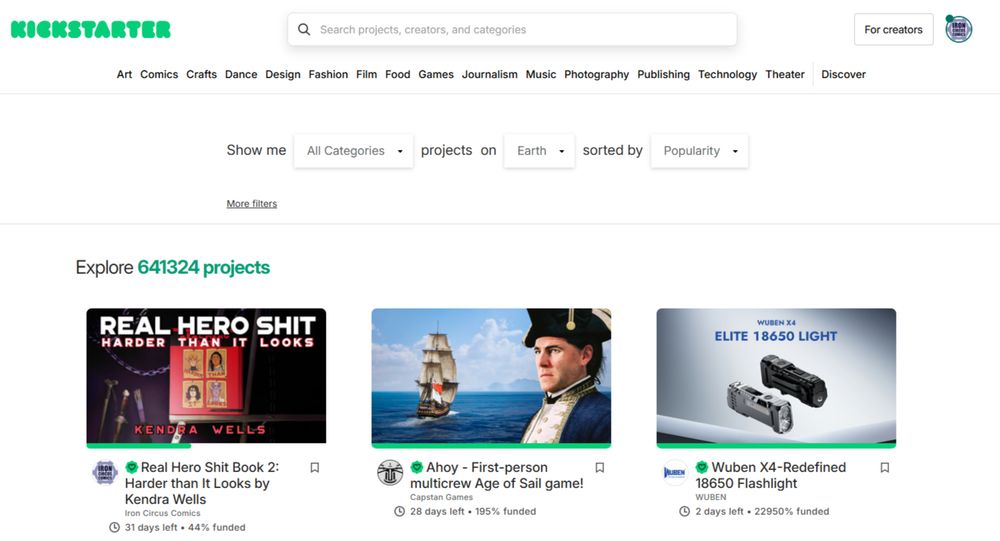Open the Photography category
The image size is (1000, 541).
tap(596, 75)
